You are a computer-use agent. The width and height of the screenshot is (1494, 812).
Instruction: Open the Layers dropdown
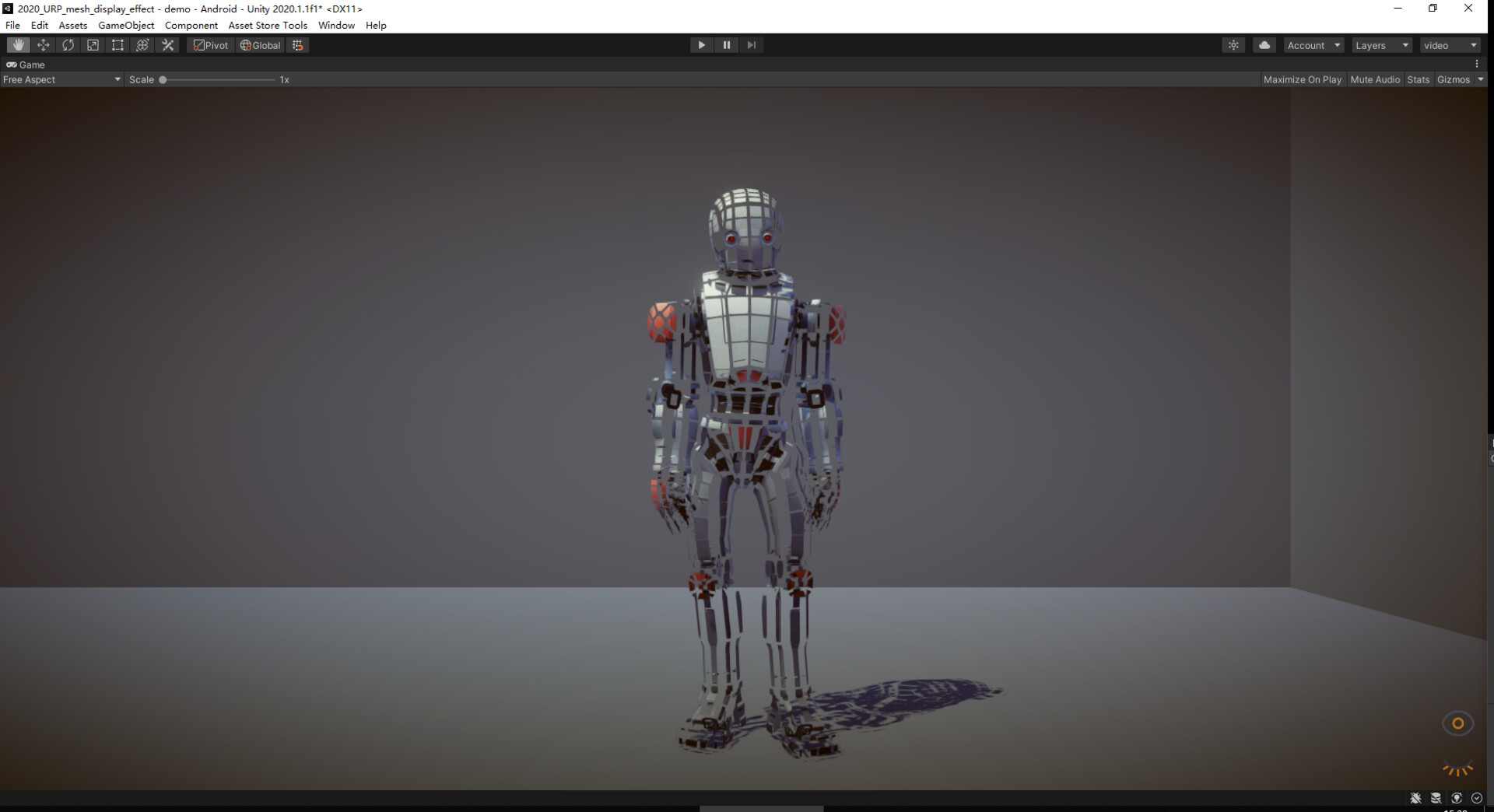[1381, 44]
